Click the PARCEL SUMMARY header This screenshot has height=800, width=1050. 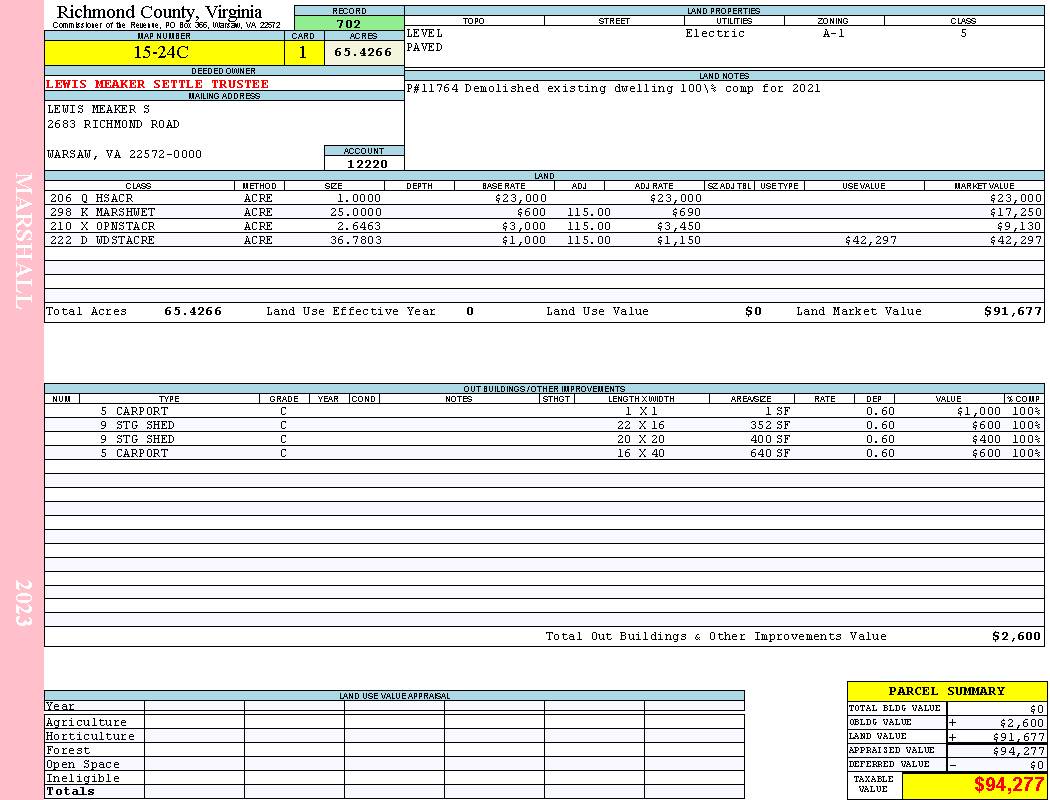[947, 692]
